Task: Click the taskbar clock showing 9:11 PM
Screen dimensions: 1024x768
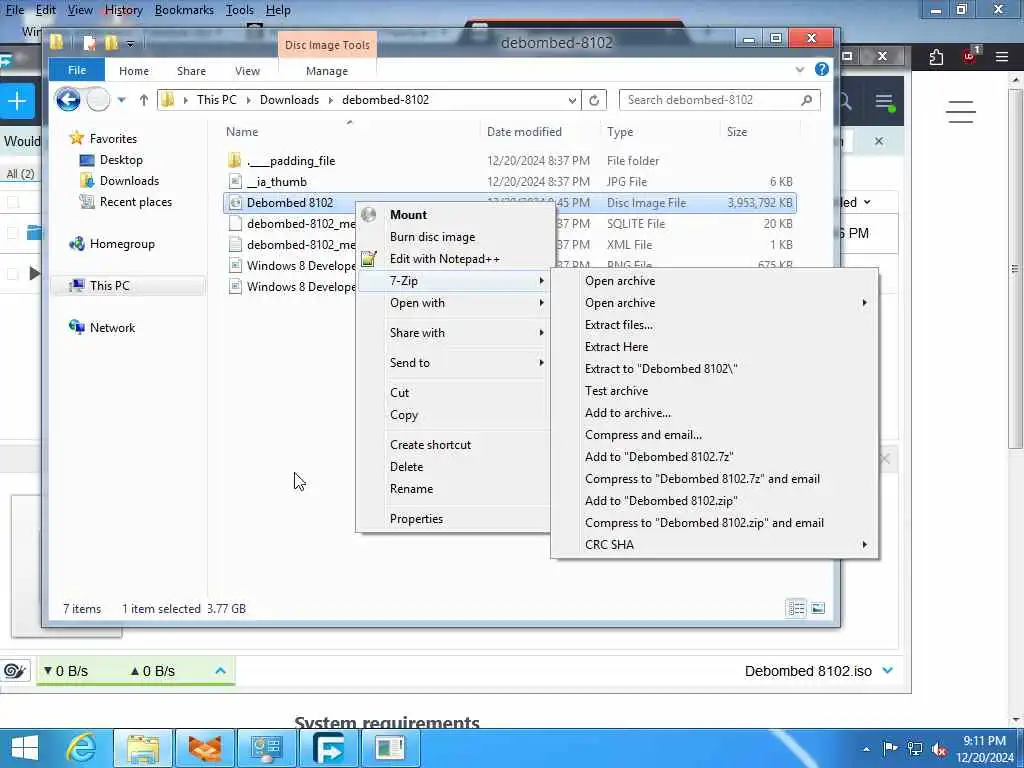Action: 985,749
